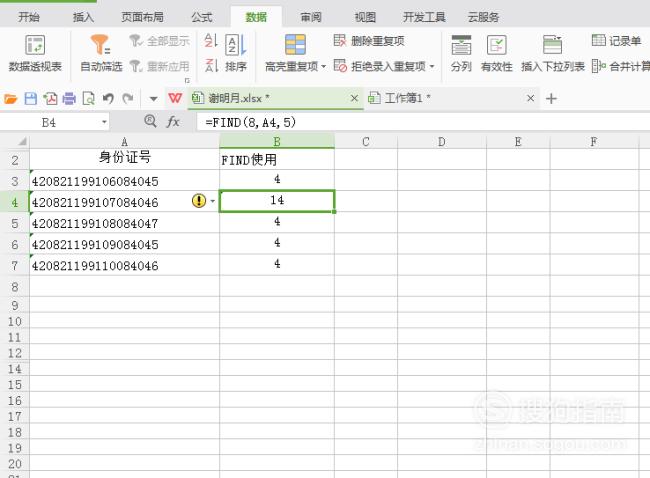
Task: Expand the quick access toolbar dropdown arrow
Action: [x=153, y=99]
